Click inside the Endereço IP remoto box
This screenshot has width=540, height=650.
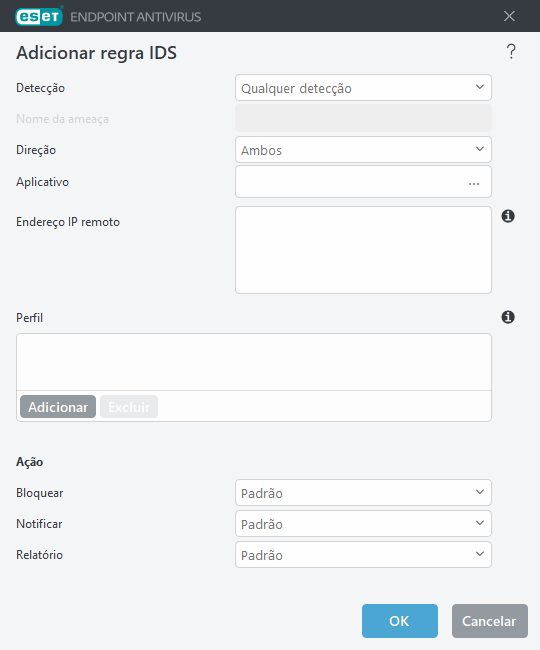point(363,250)
